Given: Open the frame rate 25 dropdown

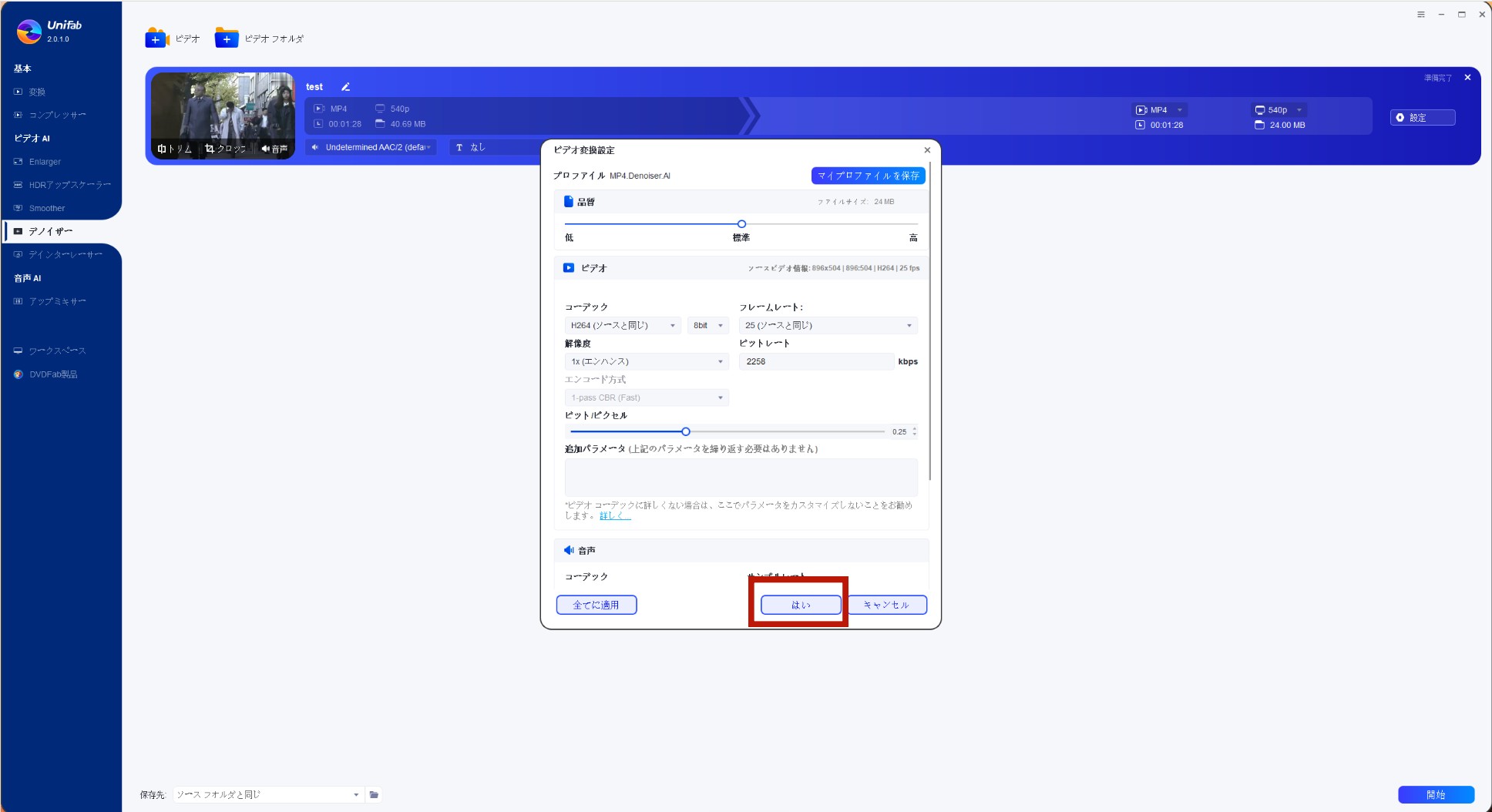Looking at the screenshot, I should (x=828, y=325).
